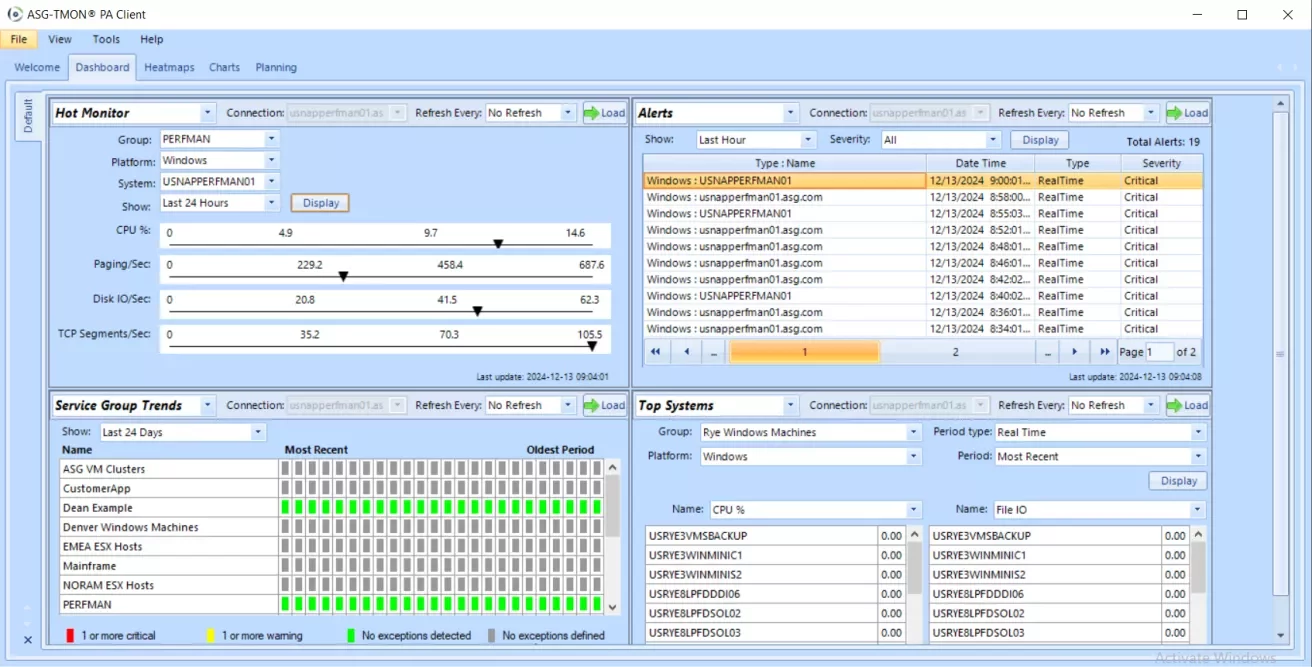Select the vertical Default dashboard tab
Viewport: 1312px width, 667px height.
28,116
